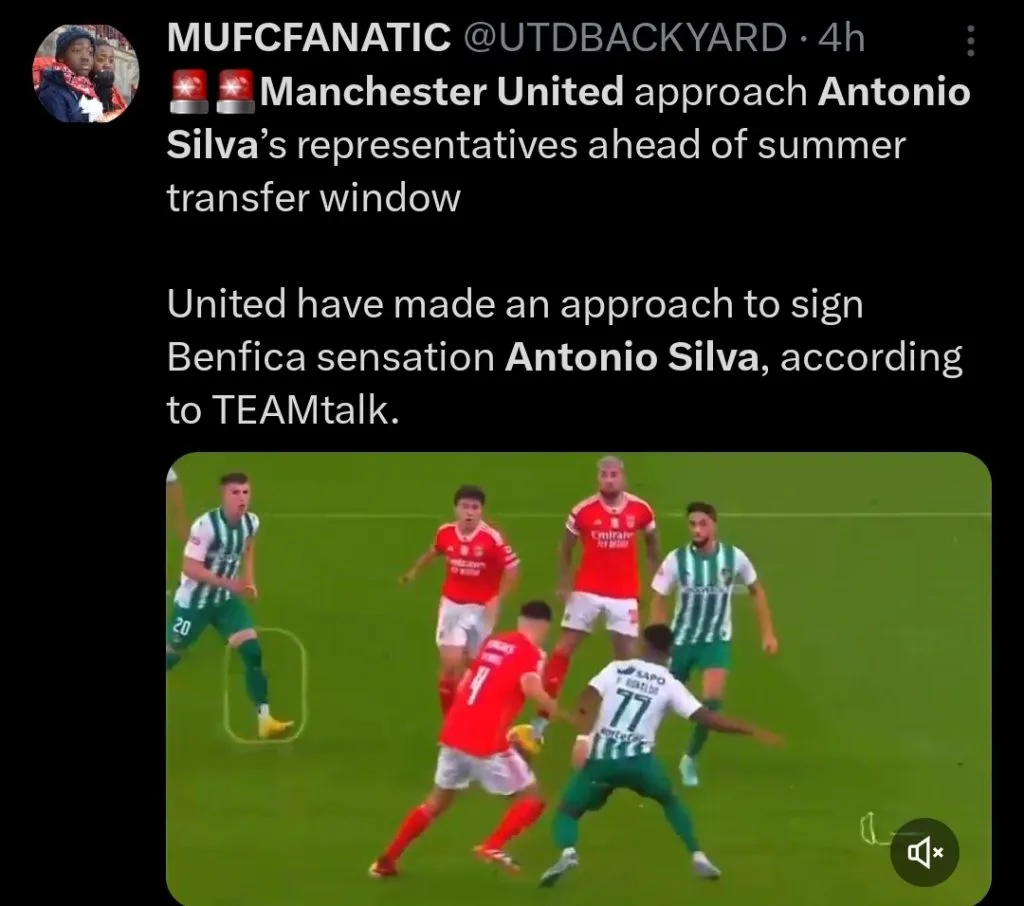Unmute the video with the speaker icon
The image size is (1024, 906).
pos(925,852)
